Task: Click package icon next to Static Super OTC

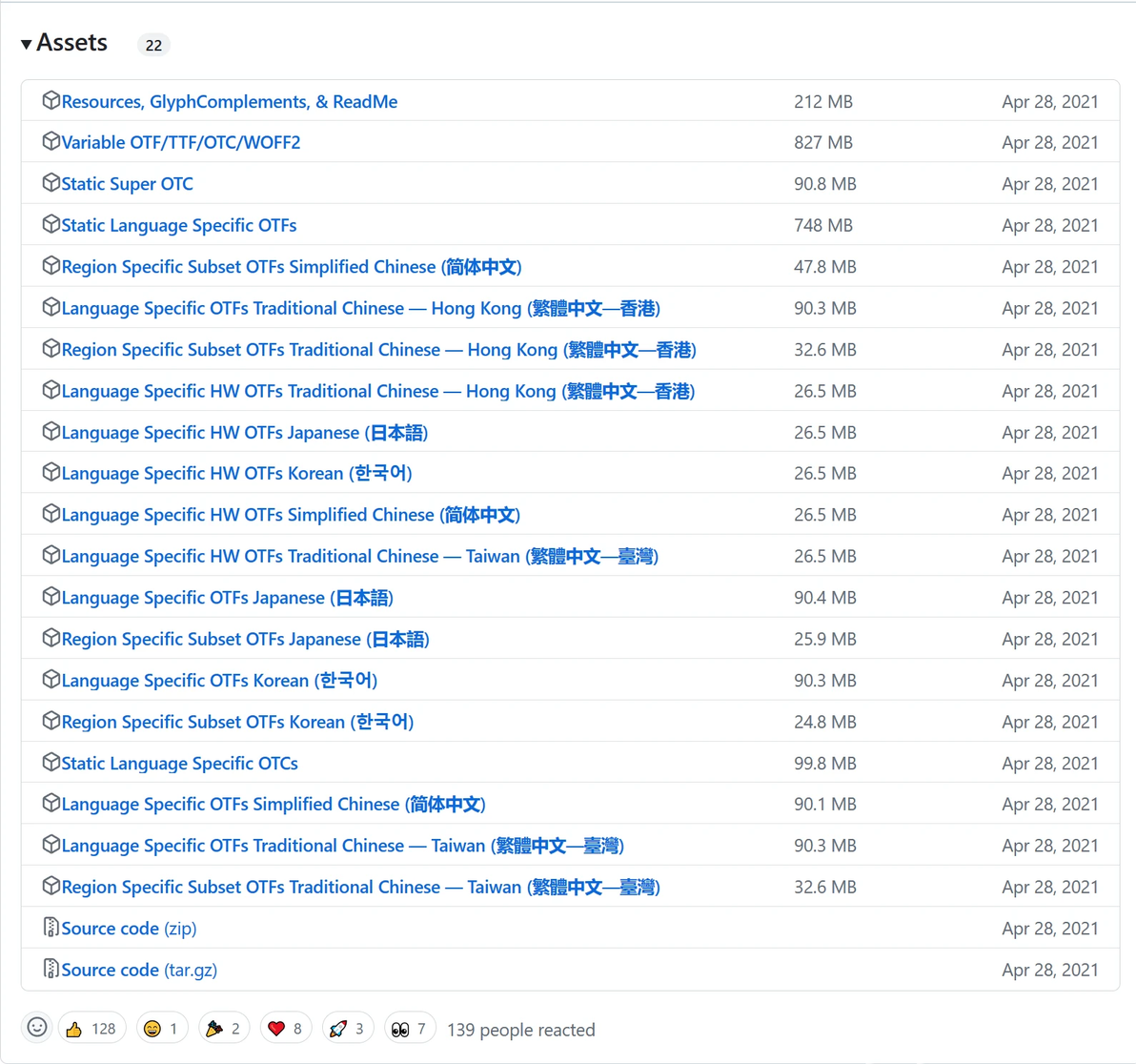Action: click(51, 183)
